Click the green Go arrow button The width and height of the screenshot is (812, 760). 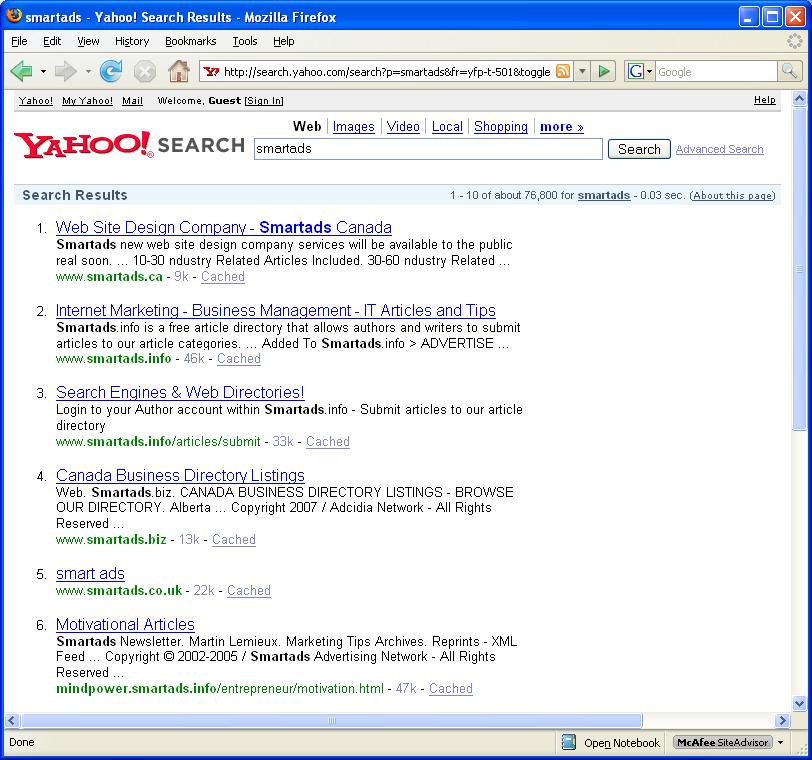(603, 71)
